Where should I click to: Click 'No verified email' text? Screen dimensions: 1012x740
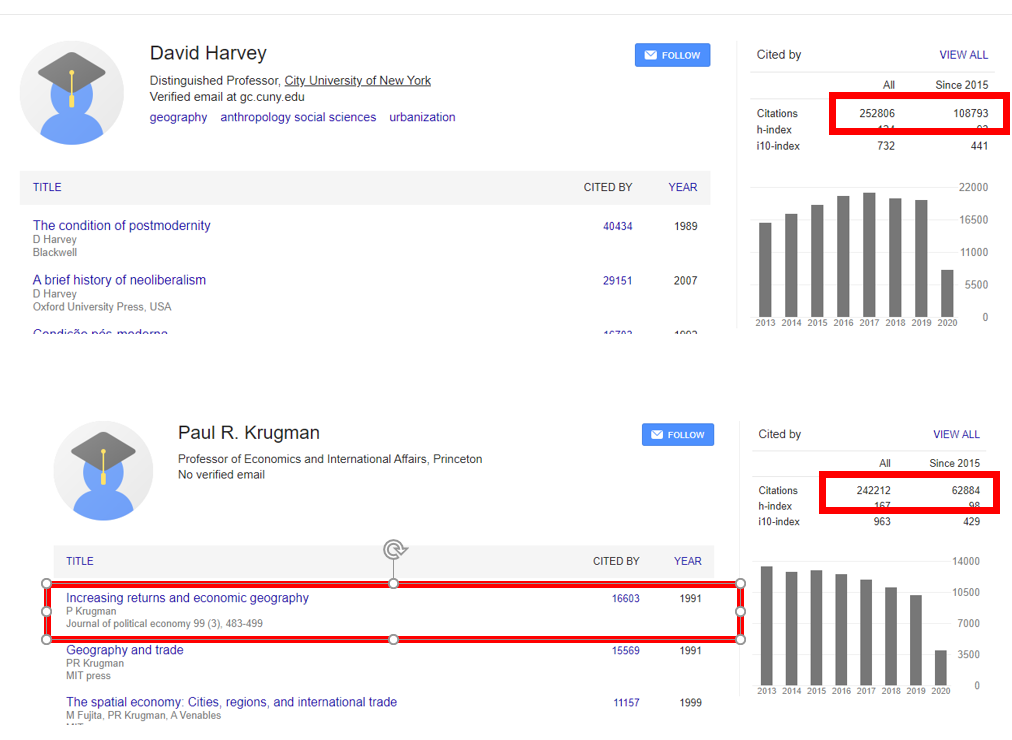221,475
